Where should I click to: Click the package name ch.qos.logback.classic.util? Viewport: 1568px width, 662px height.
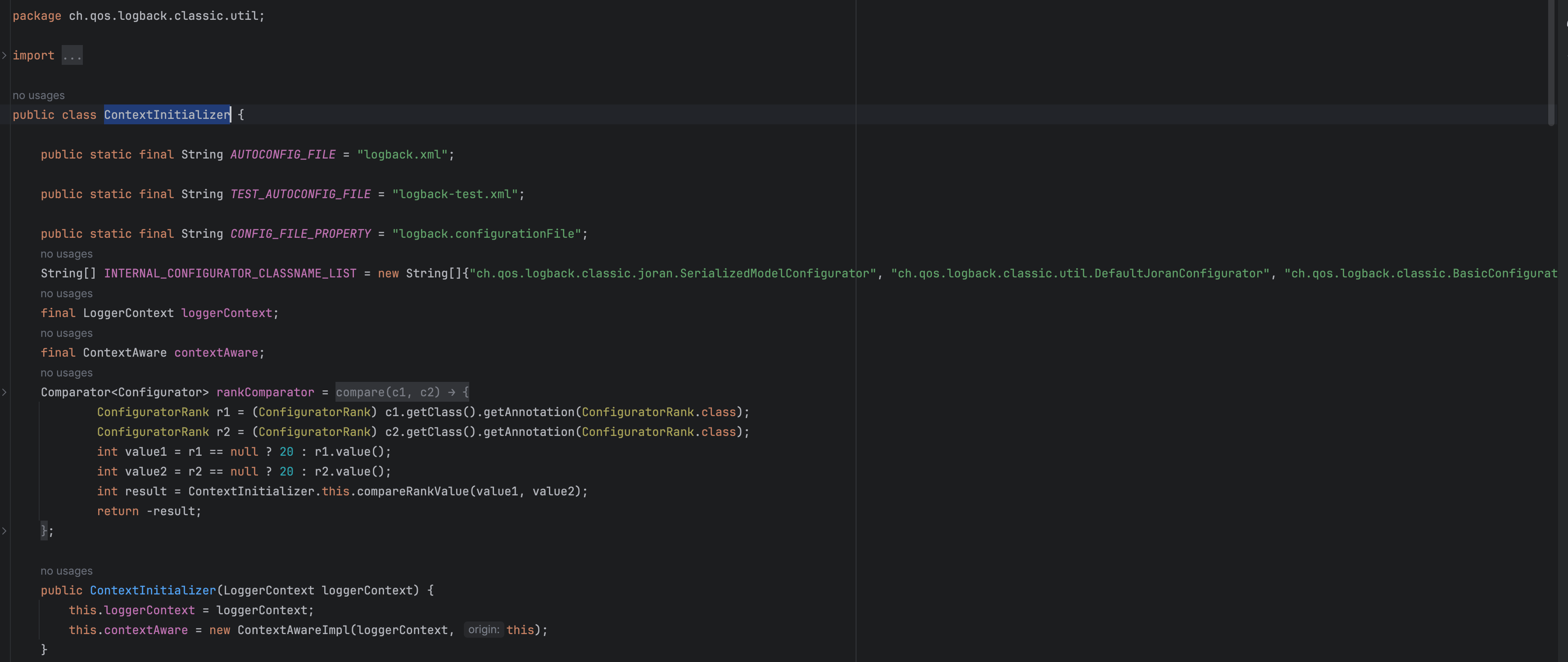164,16
